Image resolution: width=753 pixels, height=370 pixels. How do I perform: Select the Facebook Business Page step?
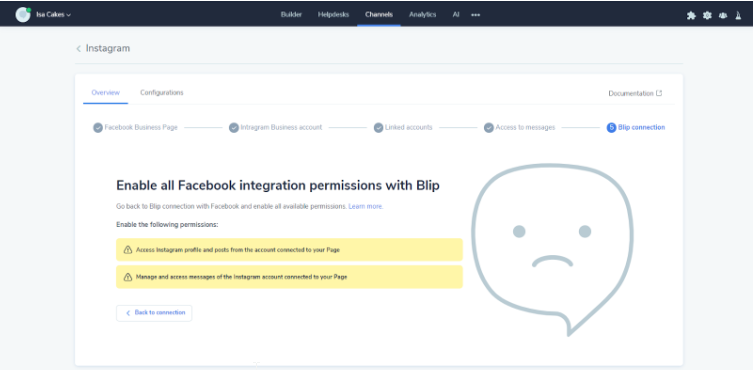(135, 128)
